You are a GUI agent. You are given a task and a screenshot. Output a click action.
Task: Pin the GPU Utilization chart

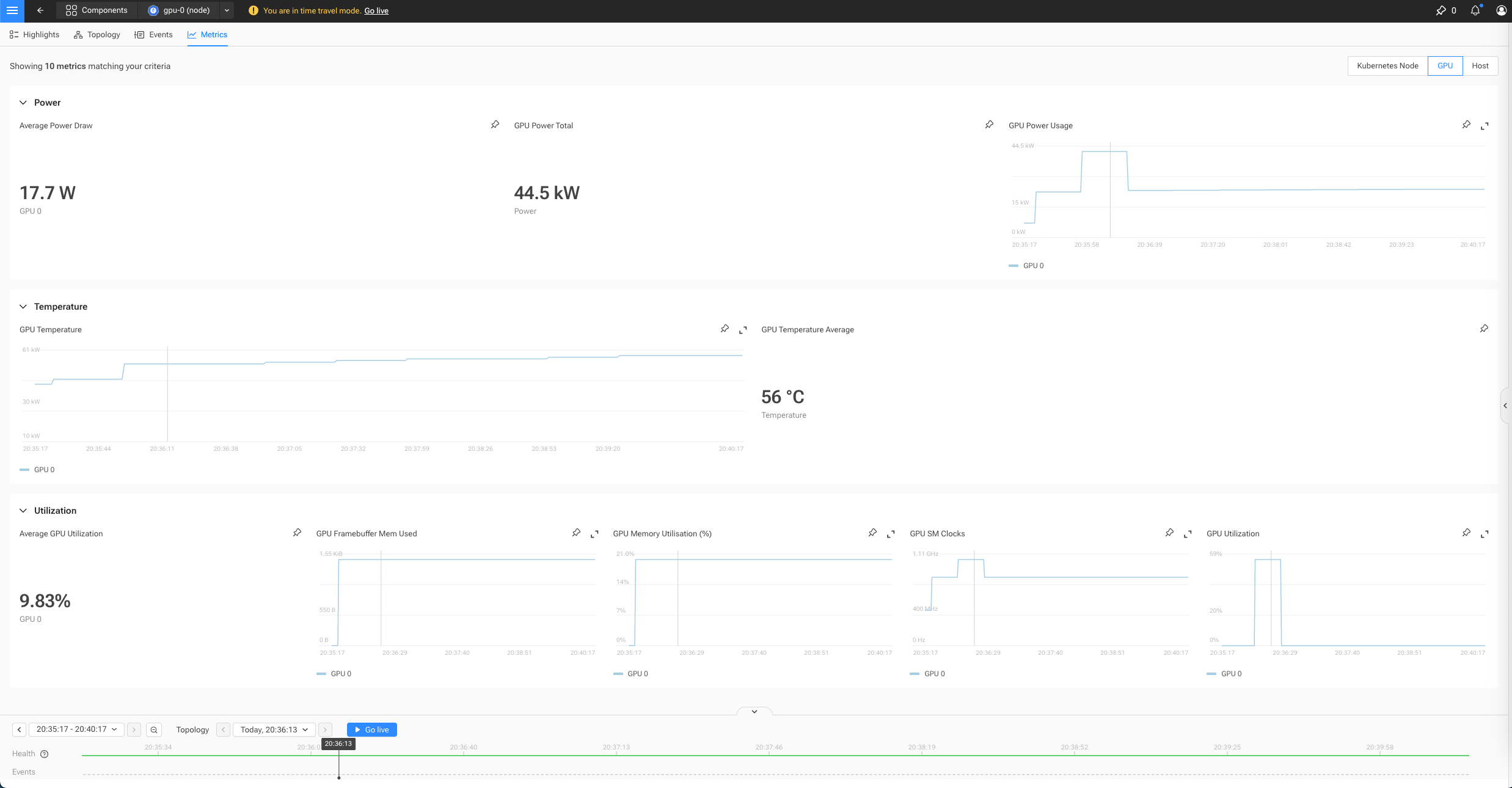click(x=1466, y=533)
